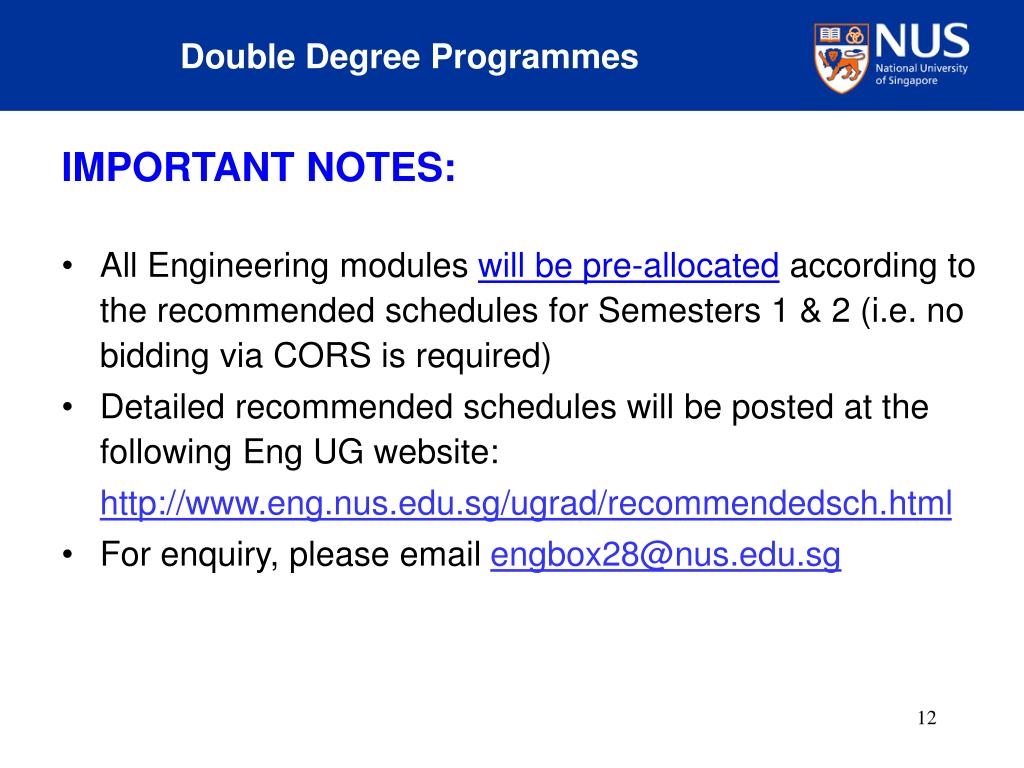Screen dimensions: 1024x768
Task: Click the 'All Engineering modules' text
Action: point(284,266)
